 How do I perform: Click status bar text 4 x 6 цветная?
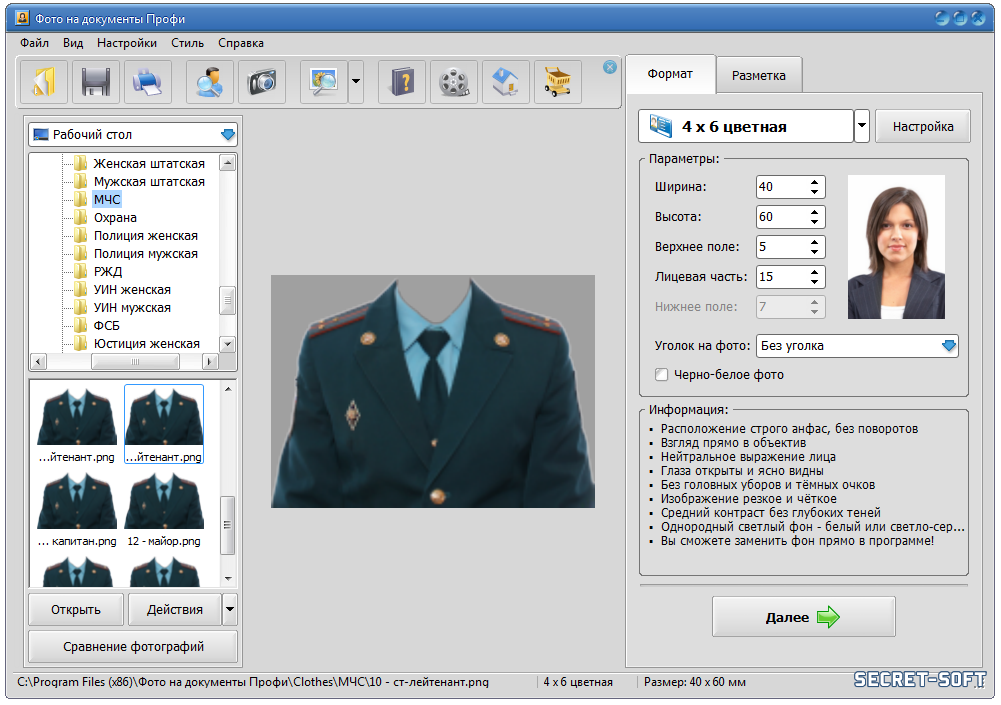pyautogui.click(x=578, y=682)
